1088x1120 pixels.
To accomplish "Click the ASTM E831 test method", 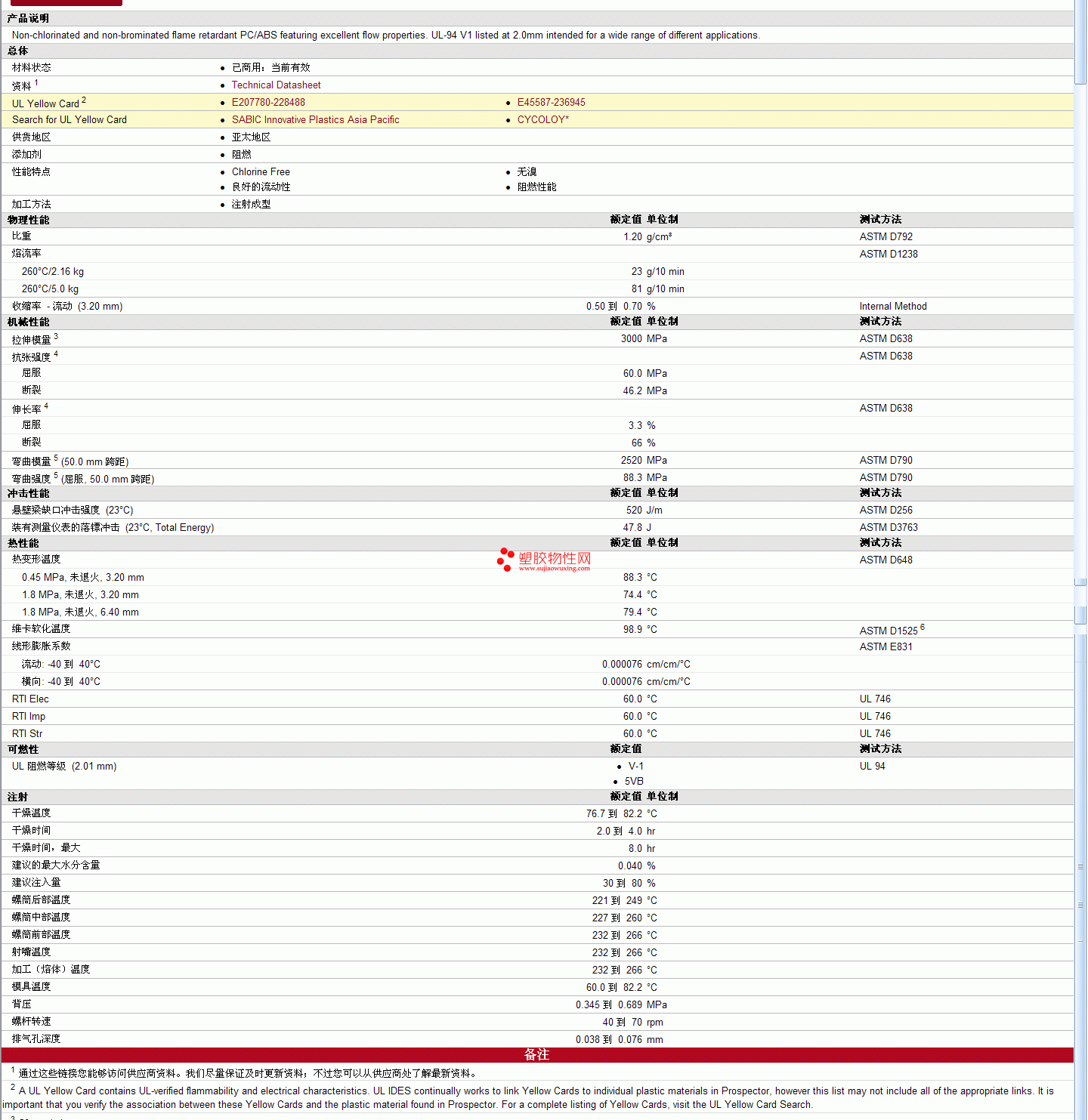I will point(886,647).
